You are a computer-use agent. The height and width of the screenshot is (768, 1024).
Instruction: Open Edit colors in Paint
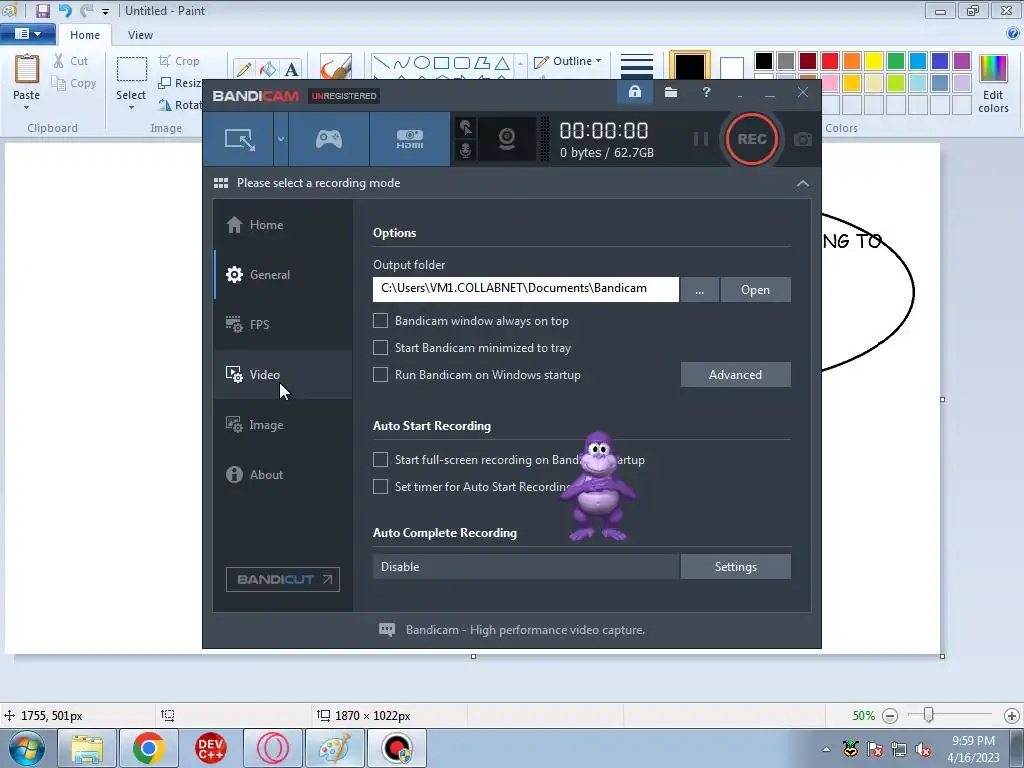pyautogui.click(x=993, y=84)
